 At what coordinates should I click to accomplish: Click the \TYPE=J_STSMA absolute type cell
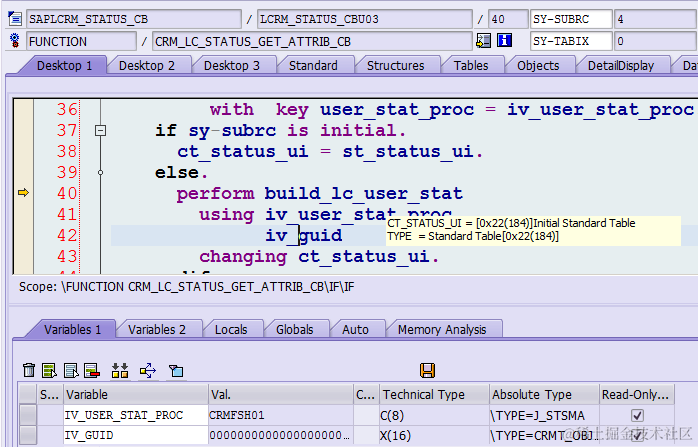544,415
